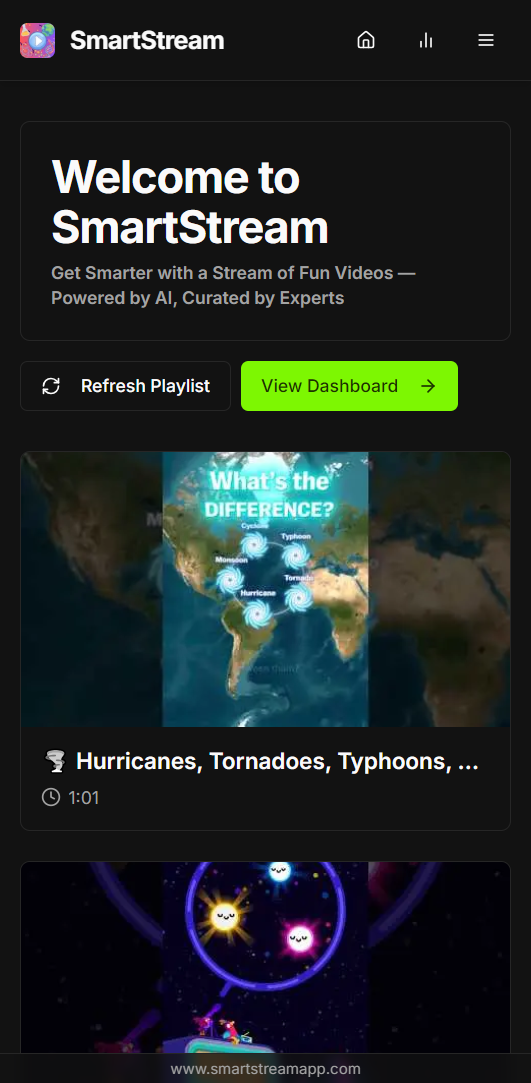Select the Hurricane label on the map
This screenshot has height=1083, width=531.
[258, 593]
